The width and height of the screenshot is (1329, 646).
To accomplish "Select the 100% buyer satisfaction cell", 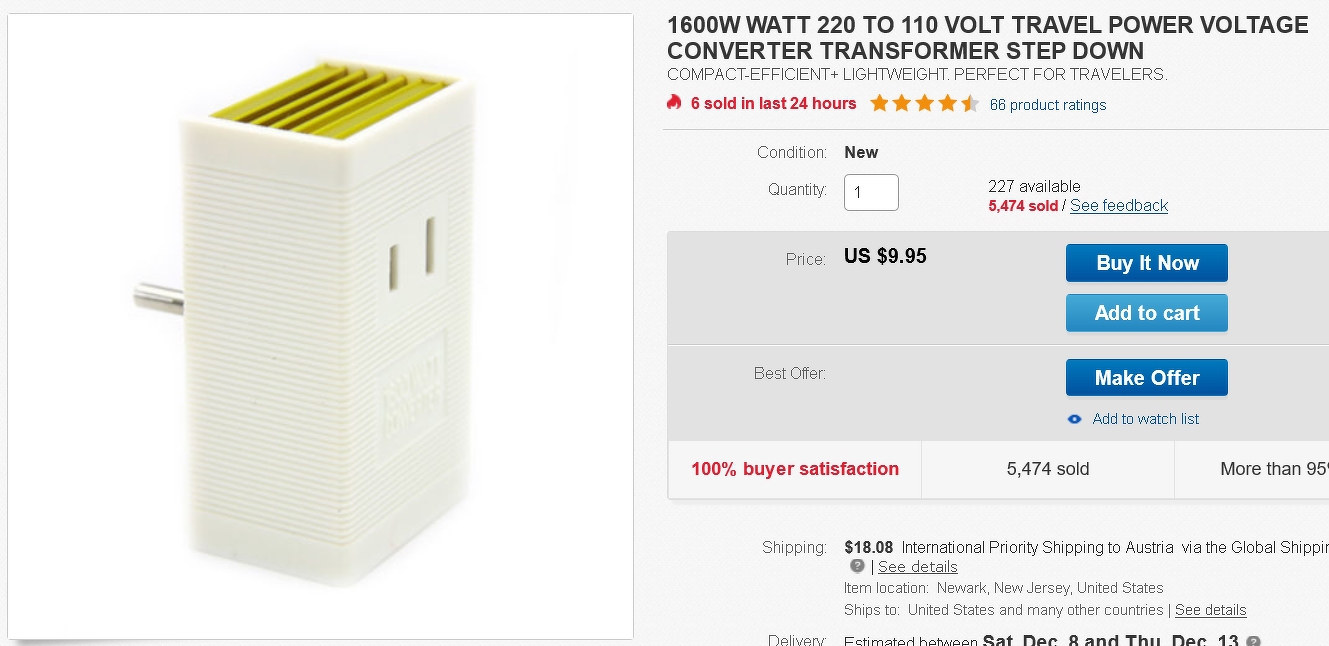I will tap(795, 469).
